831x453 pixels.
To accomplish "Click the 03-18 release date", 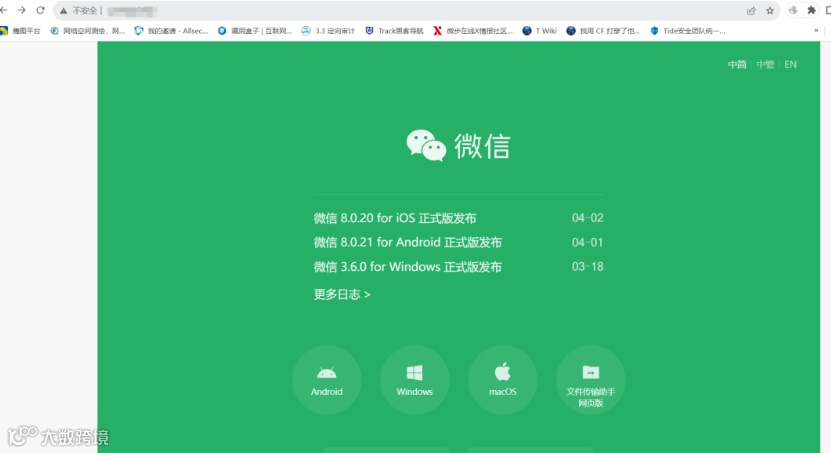I will [587, 267].
